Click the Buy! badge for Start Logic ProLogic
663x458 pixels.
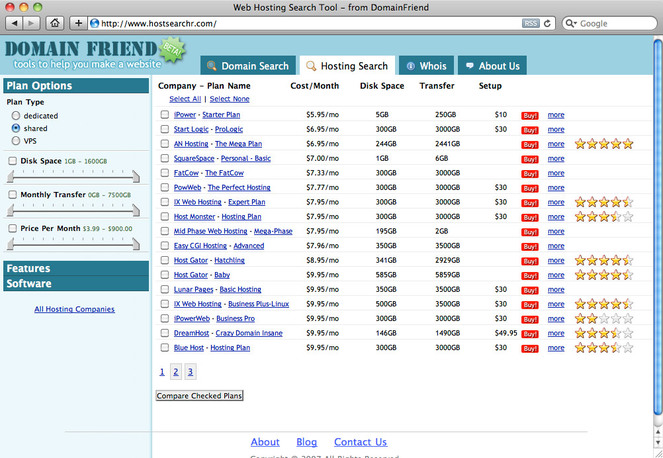click(529, 130)
